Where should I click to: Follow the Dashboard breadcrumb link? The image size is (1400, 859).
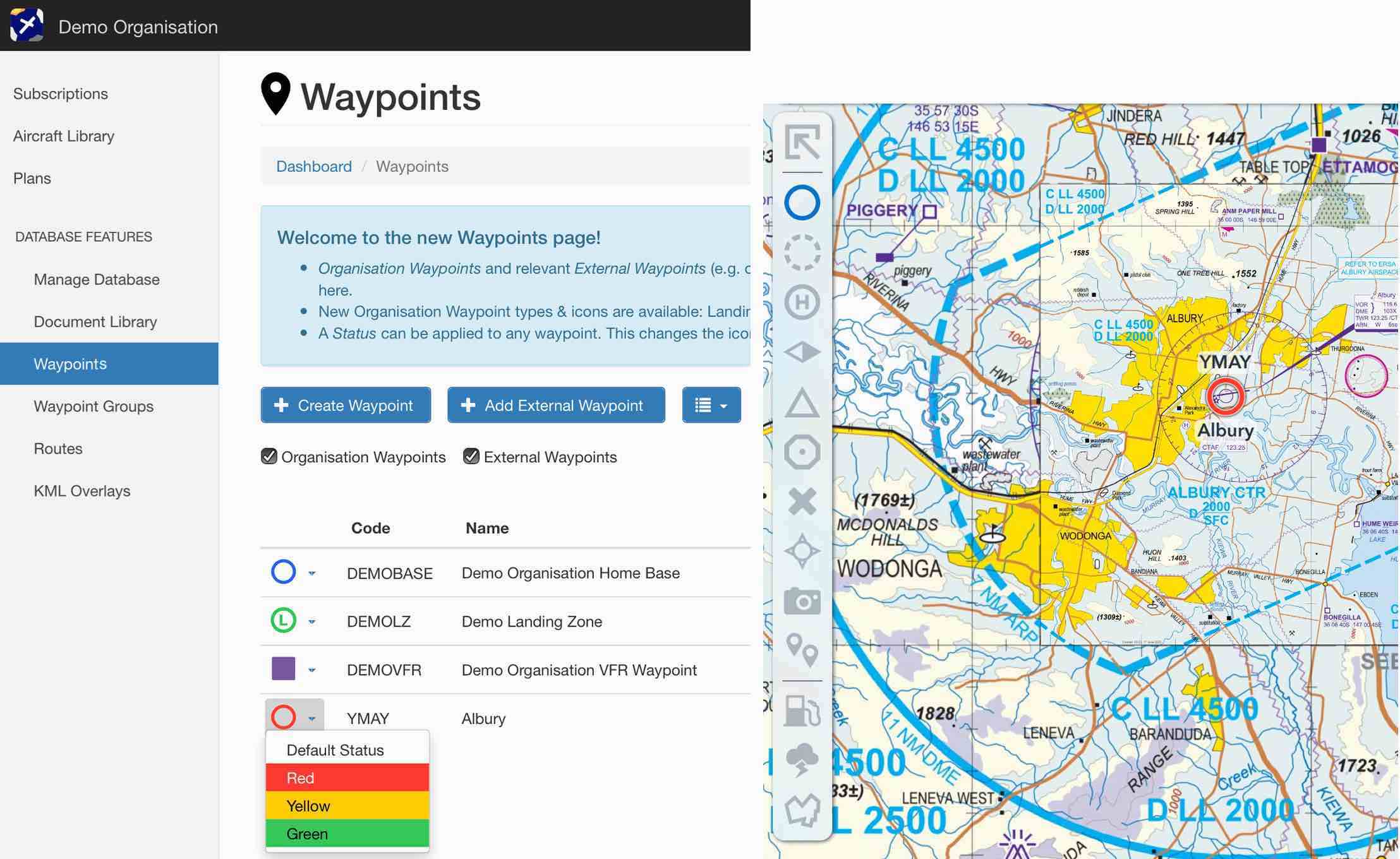(314, 166)
